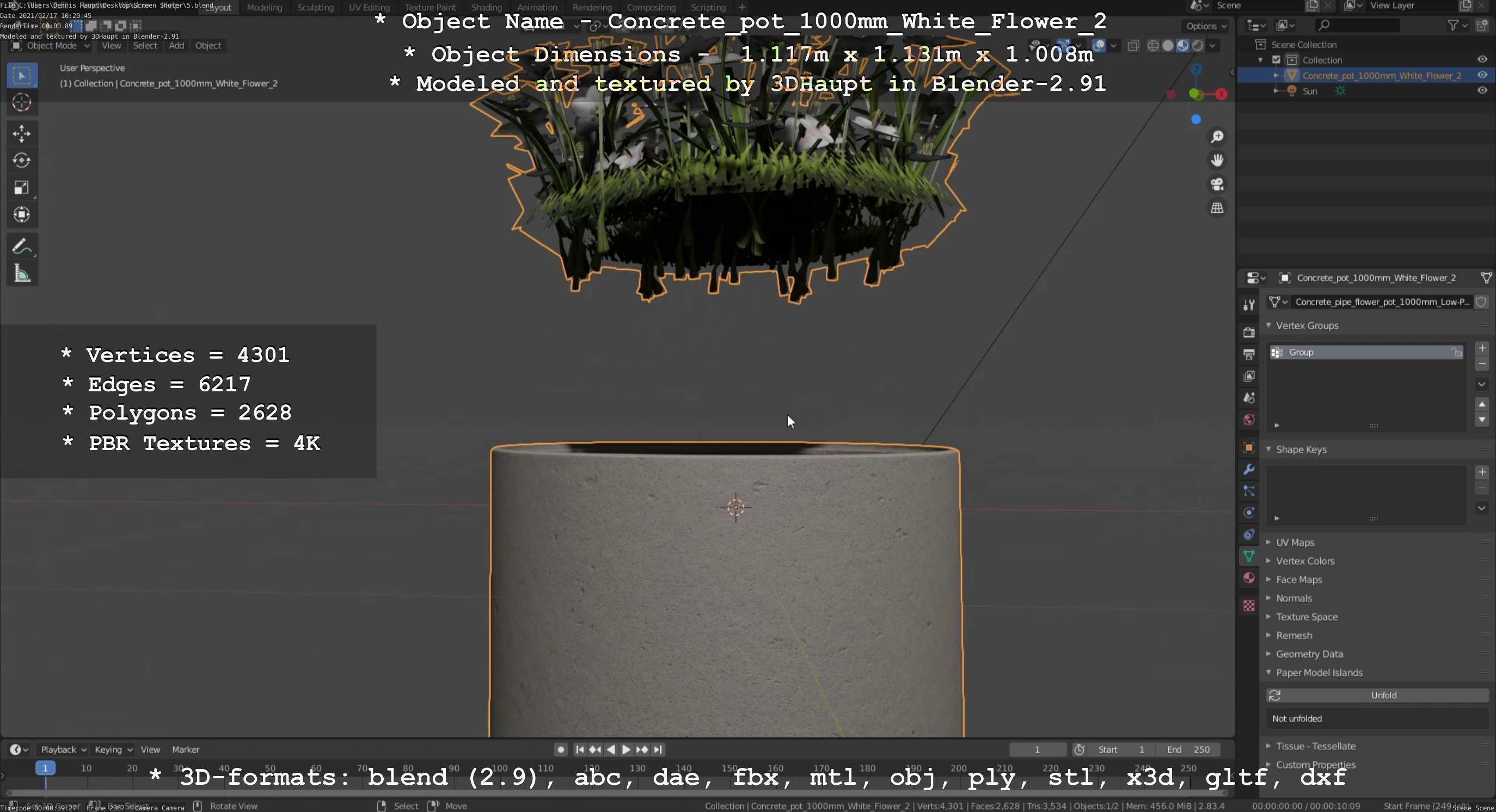Pick the Rotate tool
Screen dimensions: 1496x812
[22, 160]
